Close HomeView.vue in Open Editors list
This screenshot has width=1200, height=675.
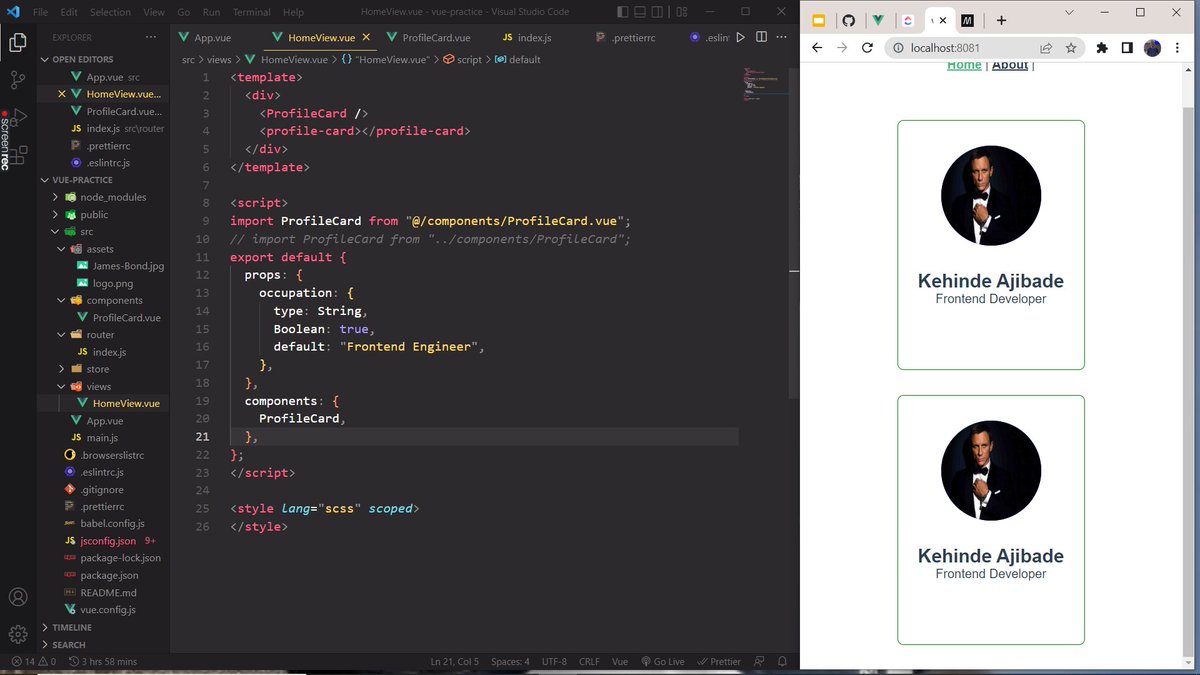(62, 94)
